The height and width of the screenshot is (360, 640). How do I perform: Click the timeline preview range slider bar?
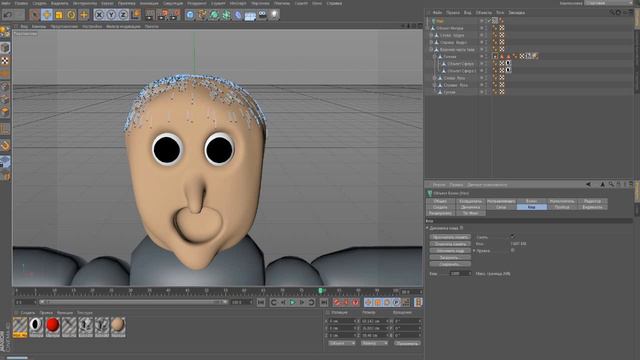133,302
